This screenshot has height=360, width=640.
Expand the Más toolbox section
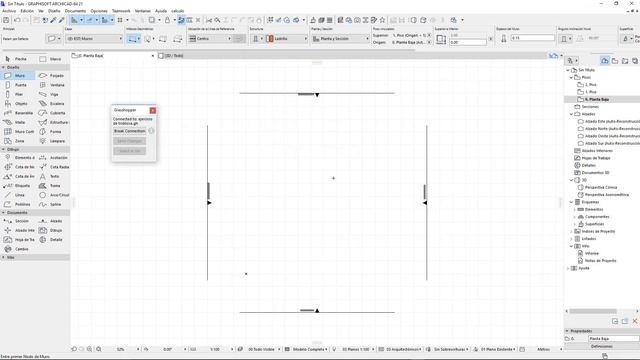click(x=4, y=258)
